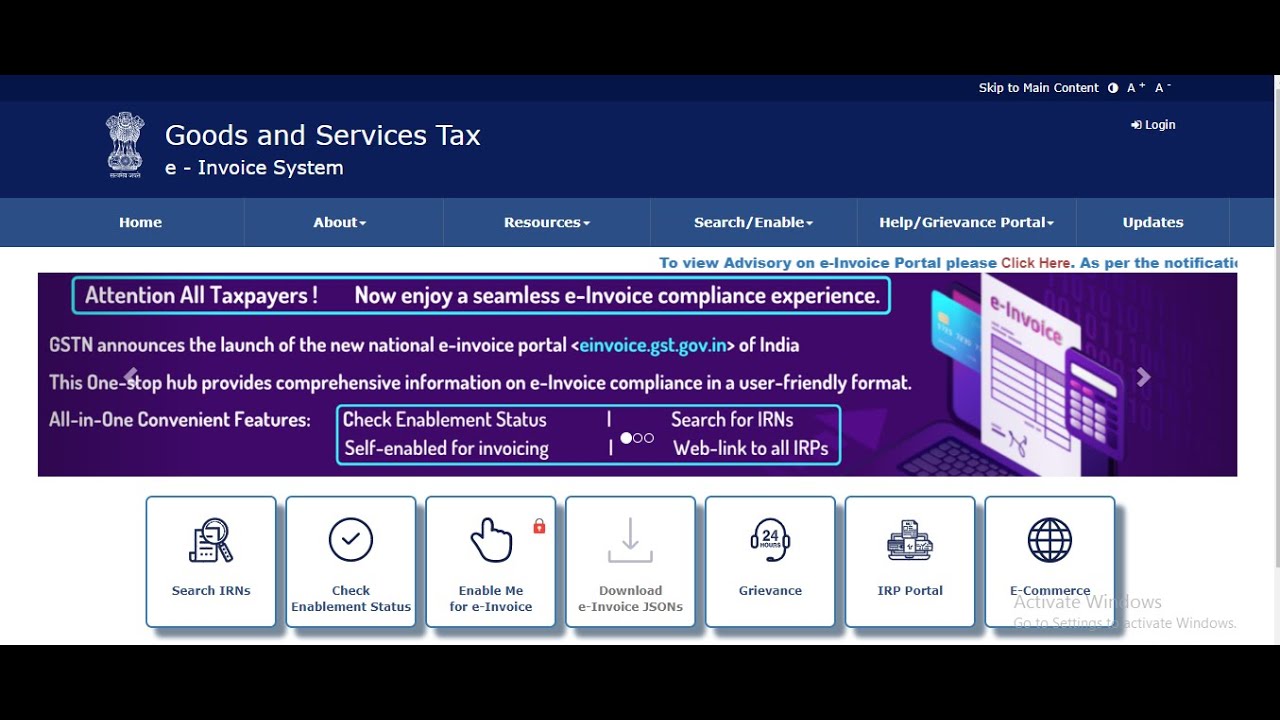Expand the About dropdown menu
1280x720 pixels.
pyautogui.click(x=340, y=222)
